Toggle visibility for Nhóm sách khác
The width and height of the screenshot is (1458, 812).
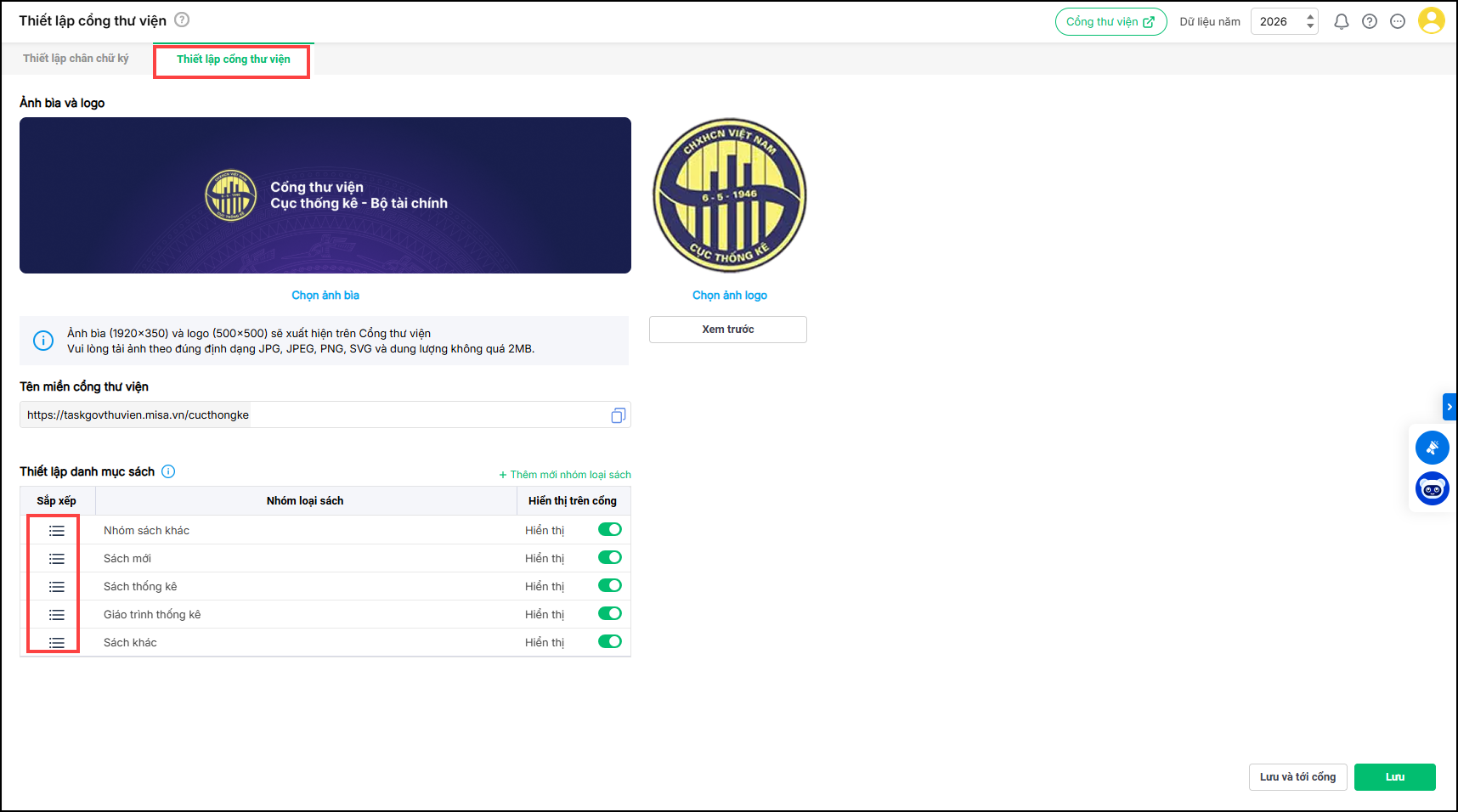[610, 530]
